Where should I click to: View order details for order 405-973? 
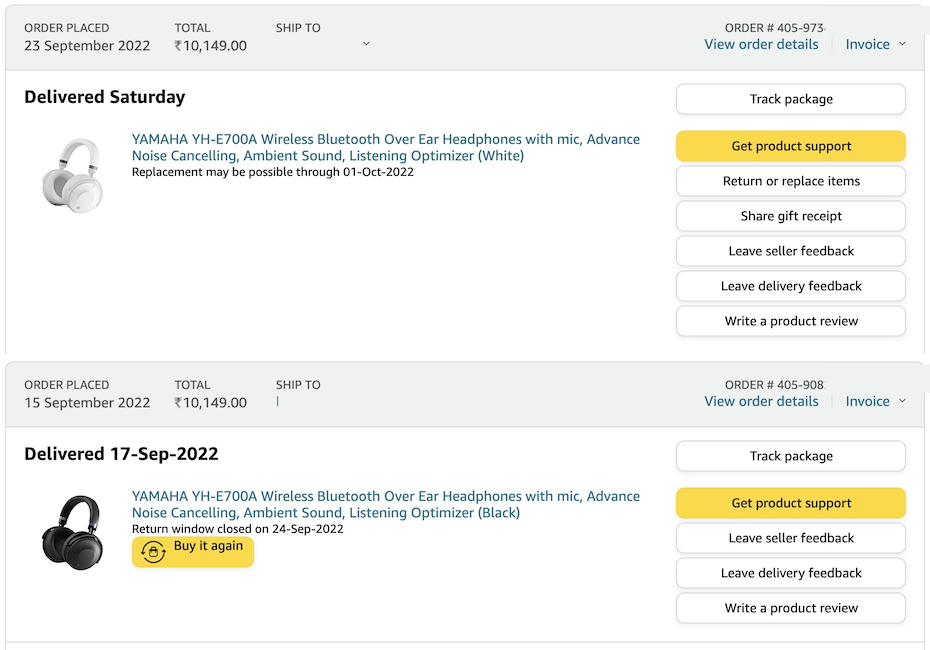click(761, 44)
